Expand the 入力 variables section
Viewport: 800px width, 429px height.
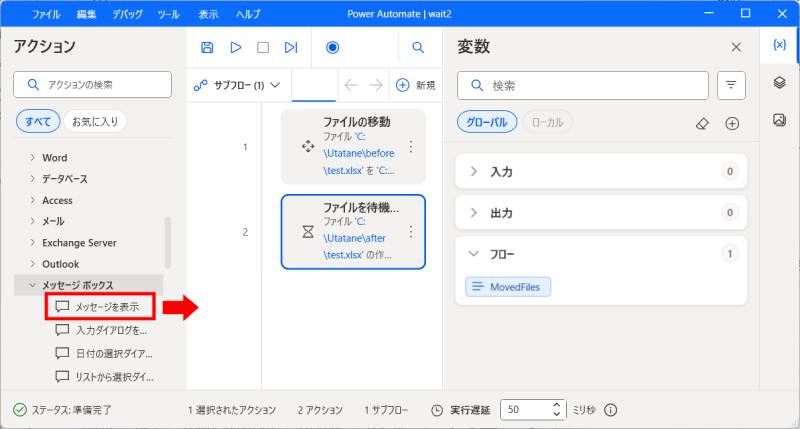pyautogui.click(x=474, y=172)
